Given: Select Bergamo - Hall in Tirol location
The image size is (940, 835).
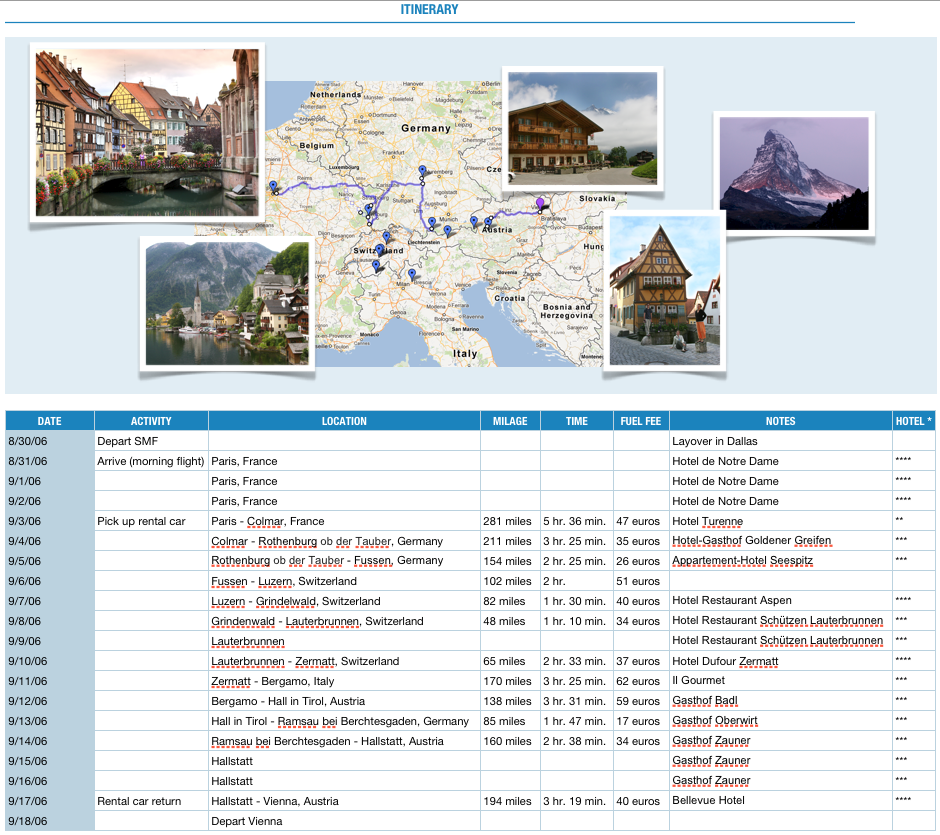Looking at the screenshot, I should point(344,701).
